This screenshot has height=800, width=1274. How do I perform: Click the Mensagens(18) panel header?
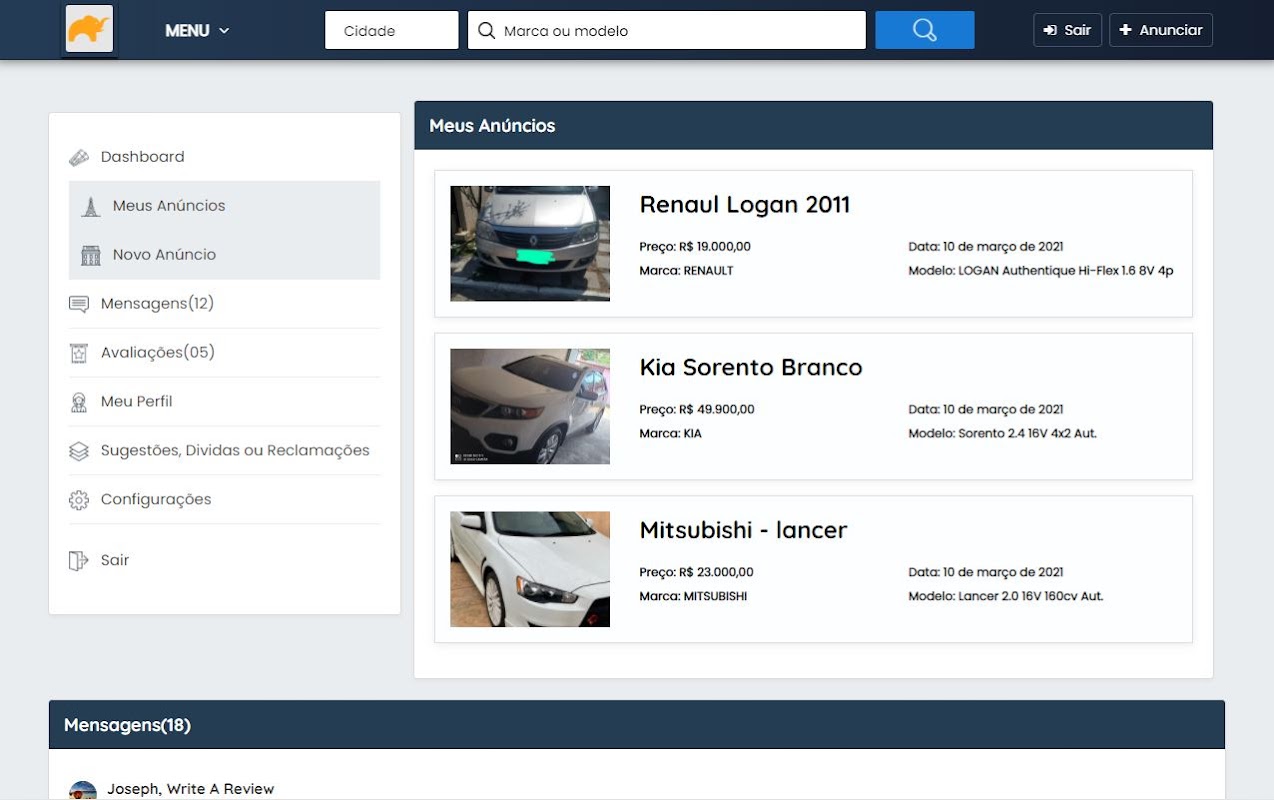pos(637,725)
